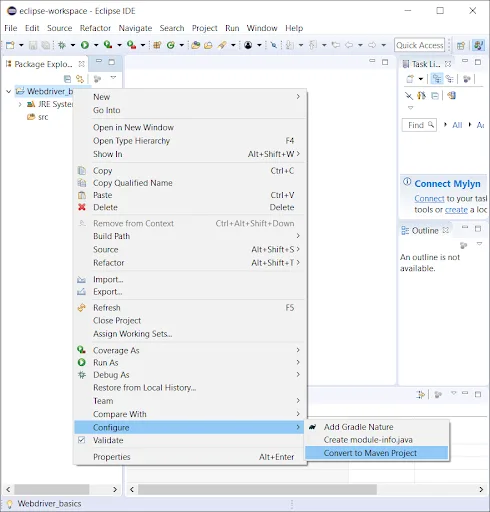Click the Coverage launch toolbar icon

click(108, 45)
